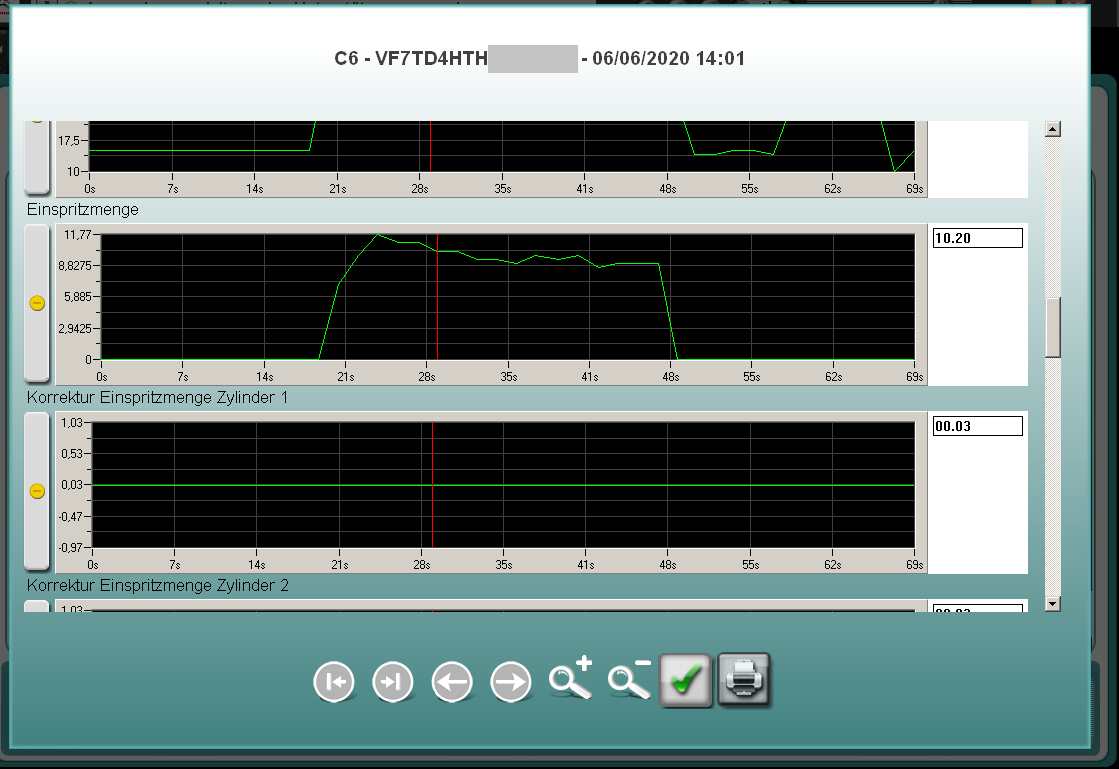Step forward with the right arrow button
1119x769 pixels.
click(x=511, y=682)
